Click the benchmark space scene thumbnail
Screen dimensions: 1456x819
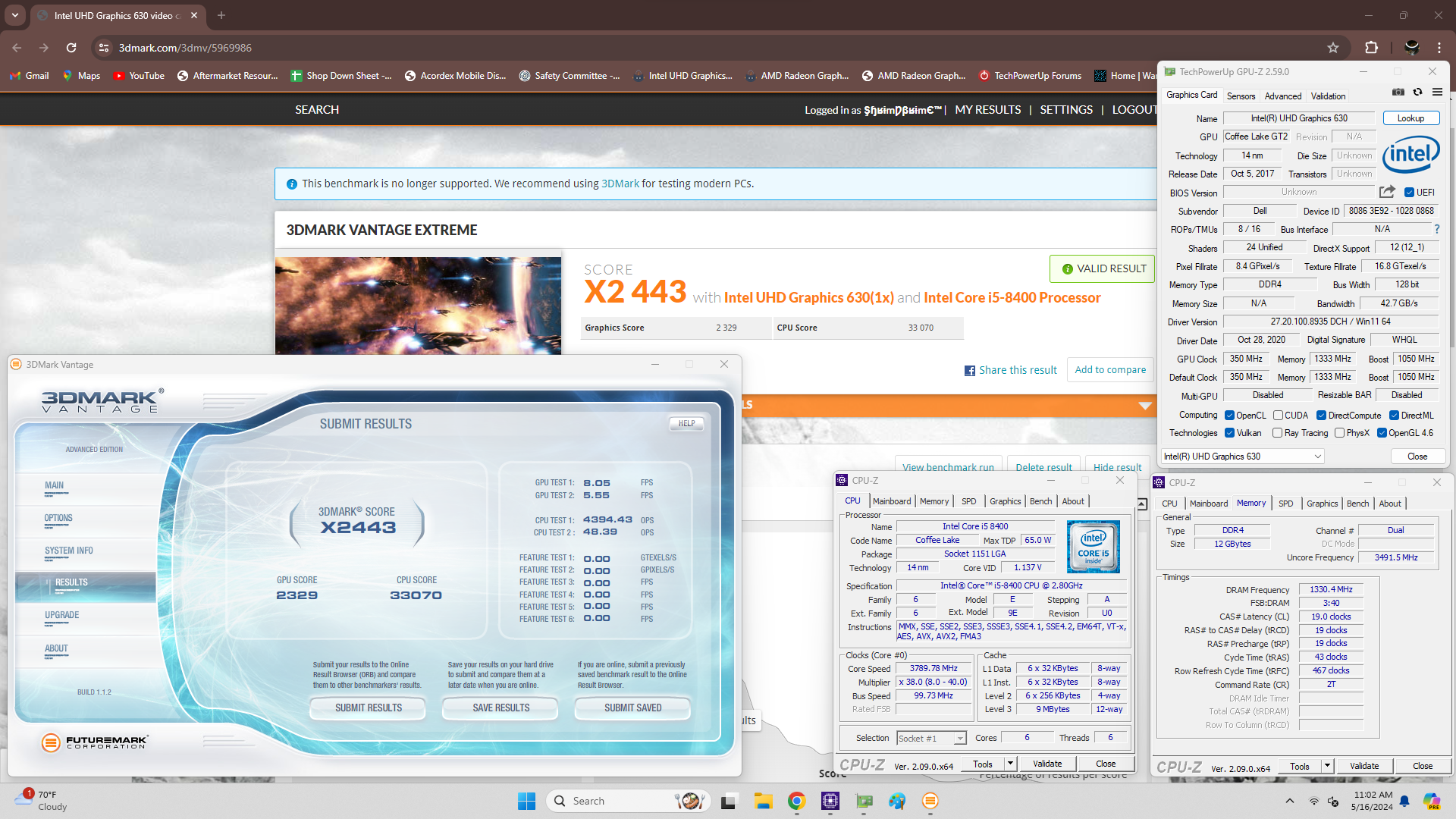(x=418, y=306)
